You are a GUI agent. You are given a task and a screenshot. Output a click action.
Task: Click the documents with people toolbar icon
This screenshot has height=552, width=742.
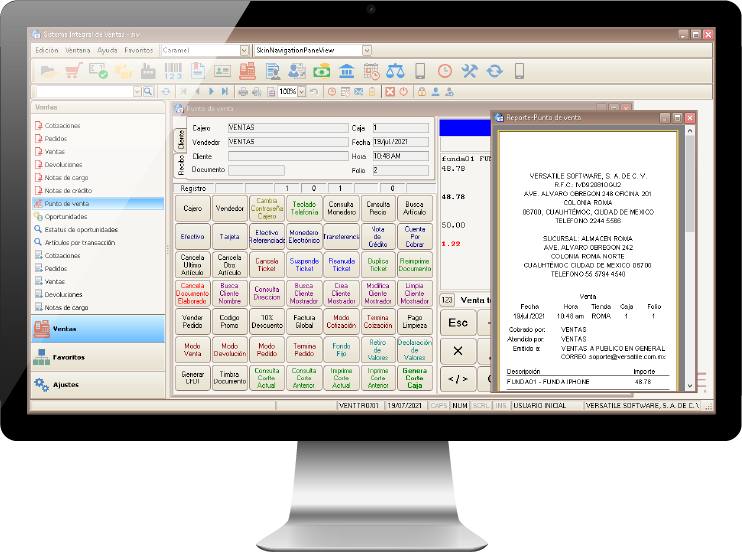297,71
